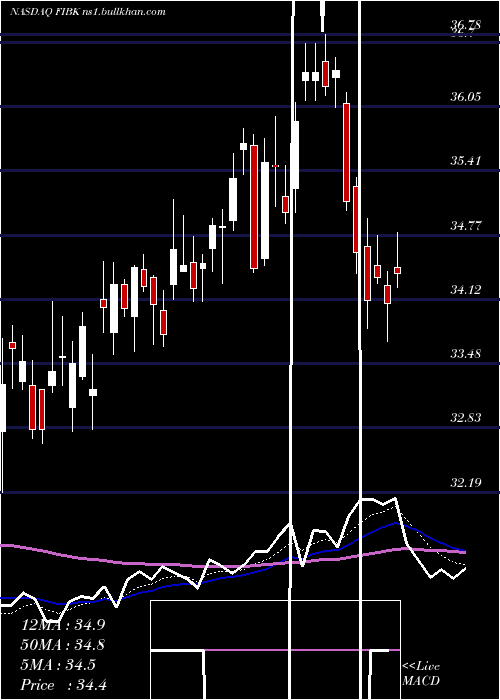Image resolution: width=500 pixels, height=700 pixels.
Task: Click the 5MA : 34.5 readout
Action: (x=58, y=665)
